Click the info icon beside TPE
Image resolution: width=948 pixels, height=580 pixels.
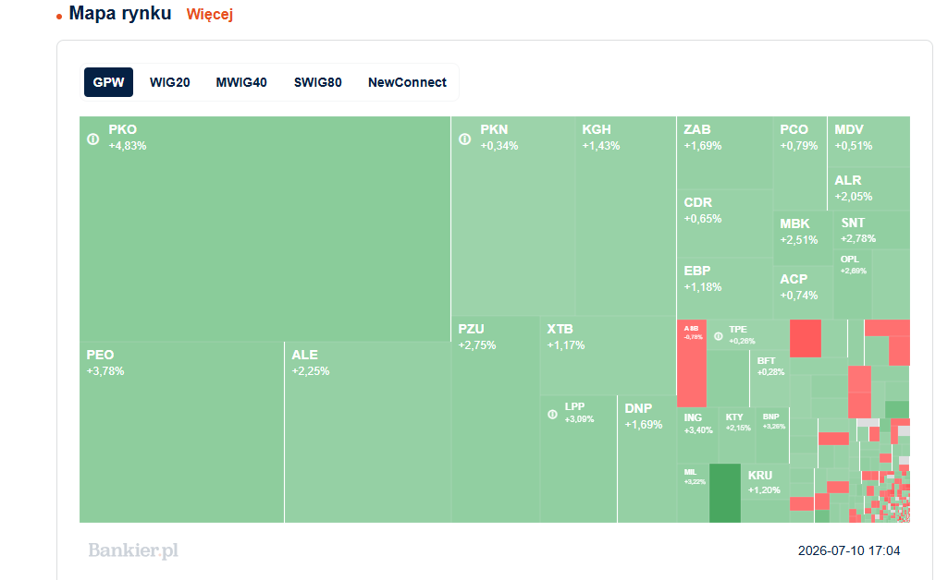click(718, 336)
